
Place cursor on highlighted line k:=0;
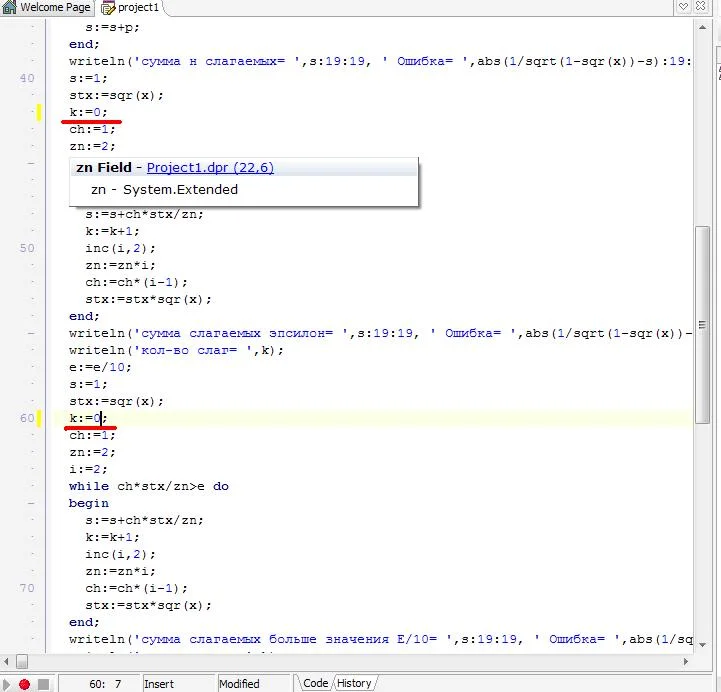tap(88, 418)
